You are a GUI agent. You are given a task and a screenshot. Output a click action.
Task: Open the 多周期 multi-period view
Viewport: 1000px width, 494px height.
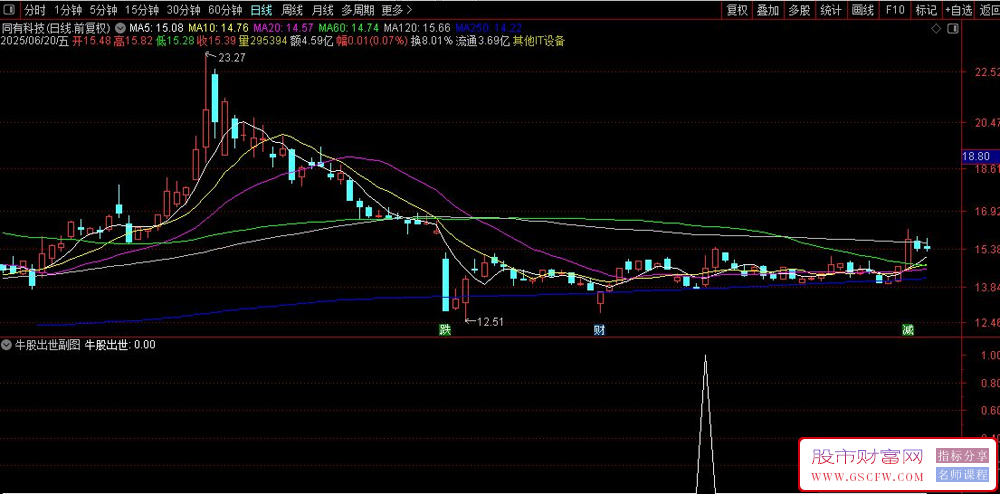pos(357,10)
